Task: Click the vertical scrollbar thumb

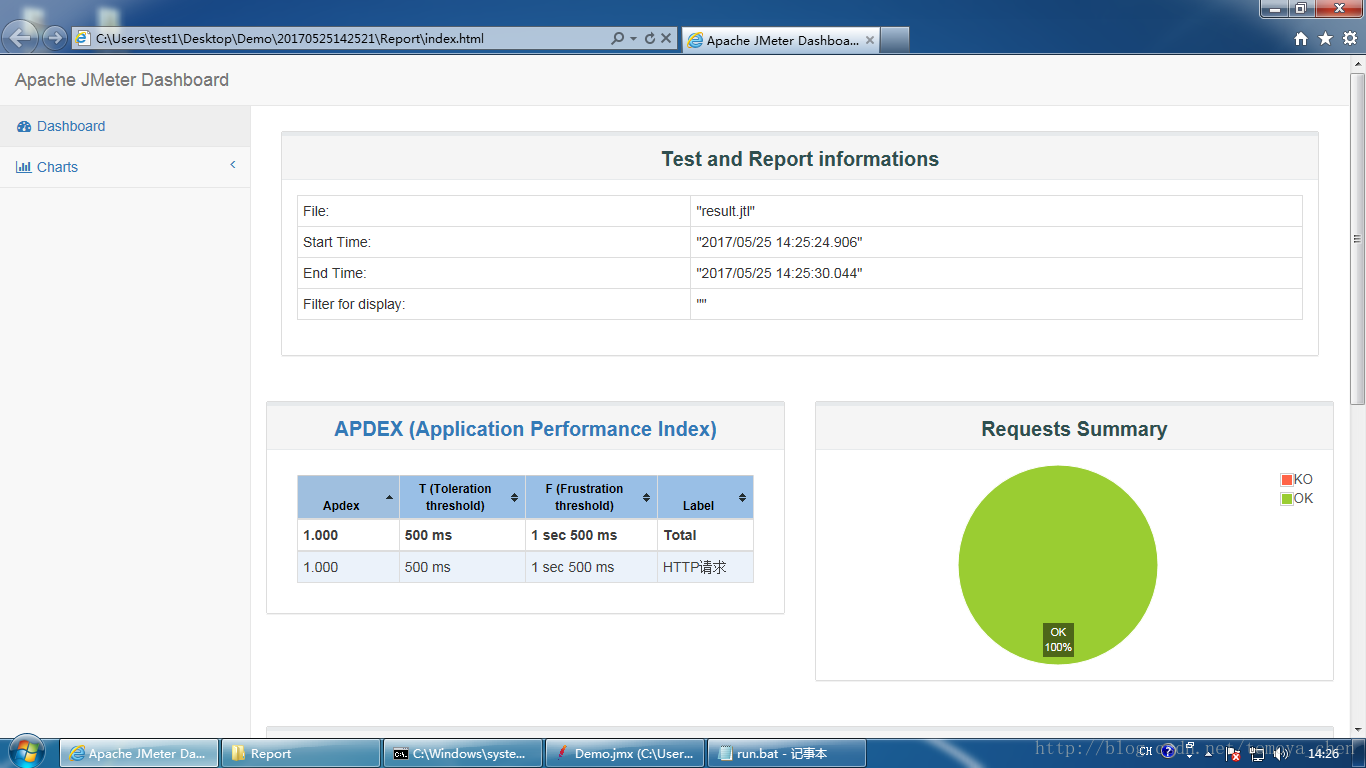Action: (x=1357, y=238)
